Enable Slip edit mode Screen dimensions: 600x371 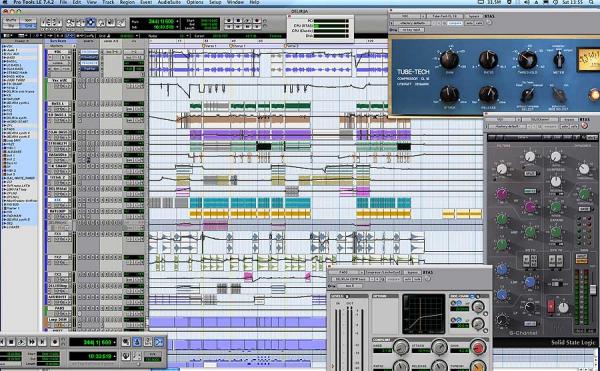(10, 26)
